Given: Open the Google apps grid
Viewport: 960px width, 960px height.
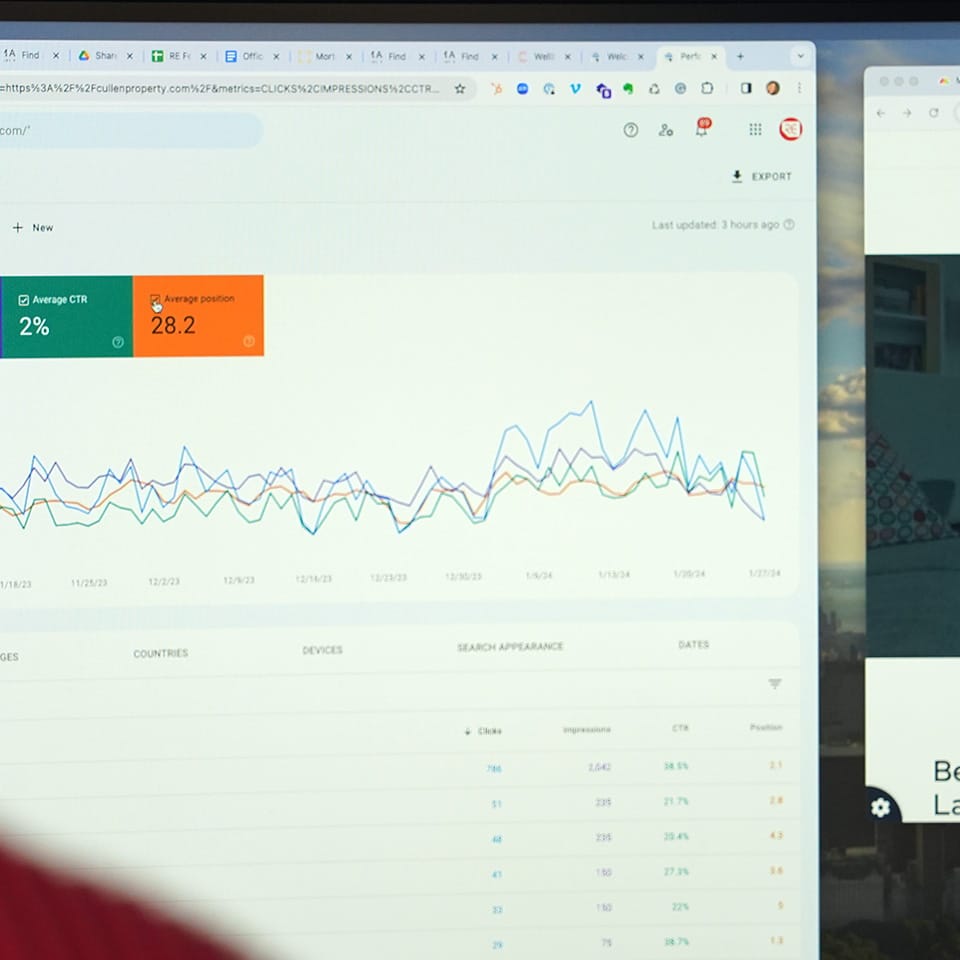Looking at the screenshot, I should point(756,129).
